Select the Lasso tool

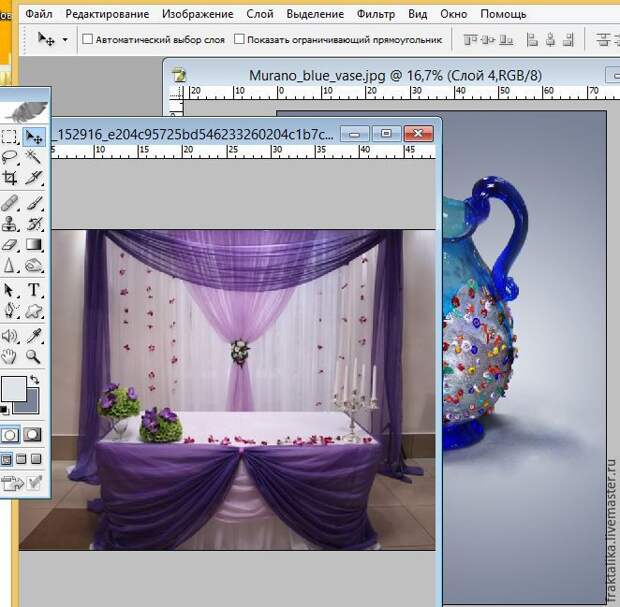pos(9,157)
